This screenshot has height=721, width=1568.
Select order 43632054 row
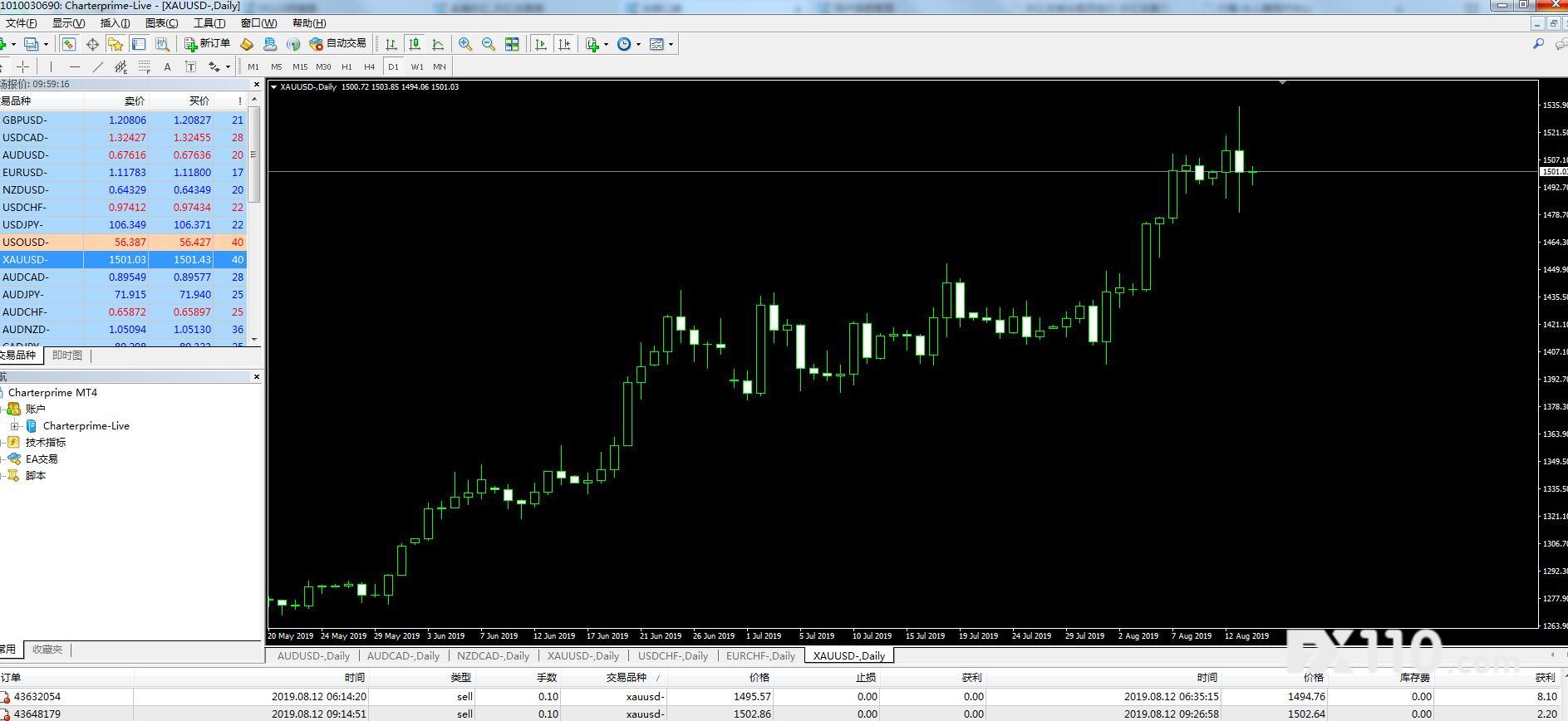point(784,697)
